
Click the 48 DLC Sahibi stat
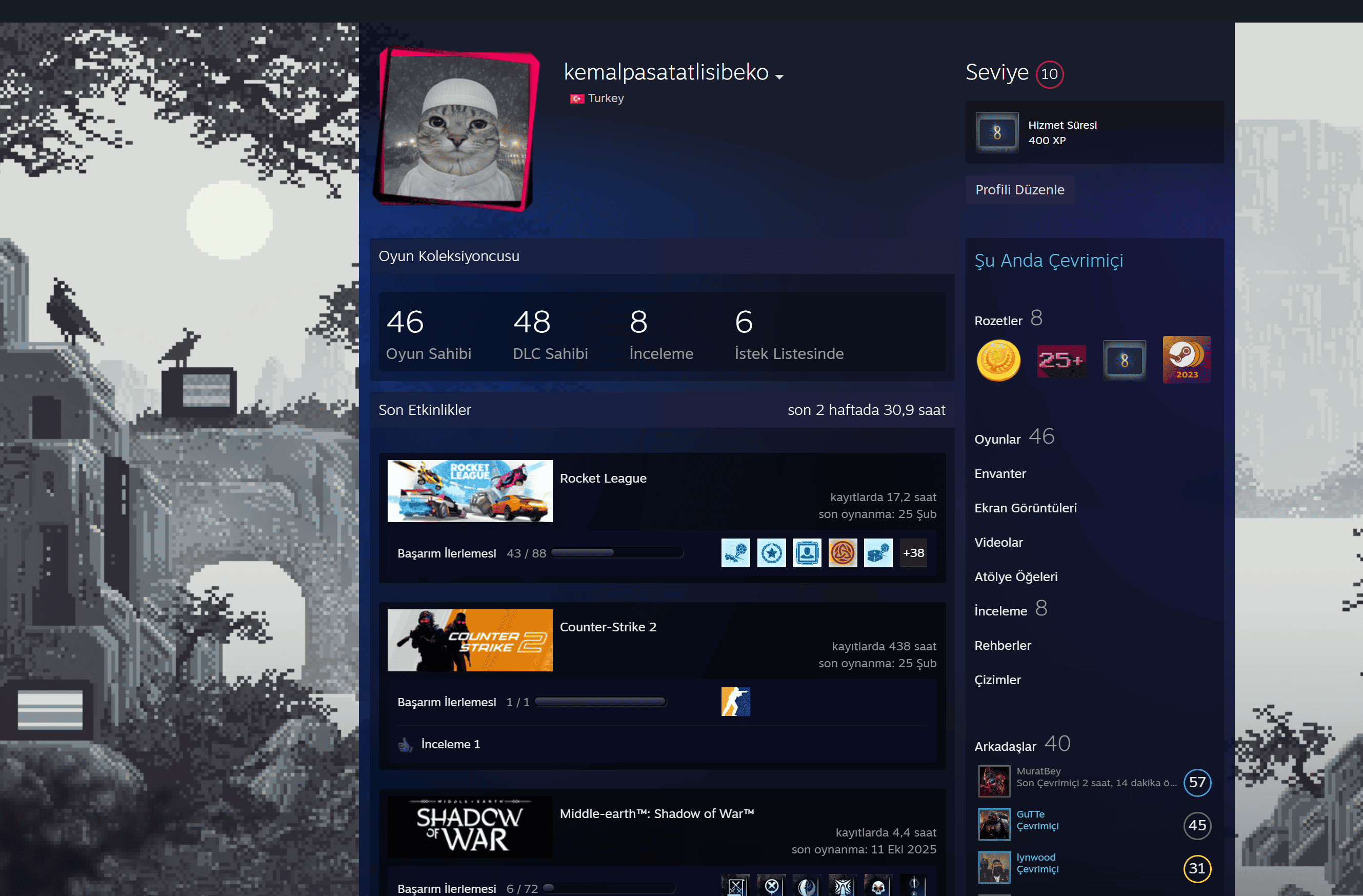(550, 334)
